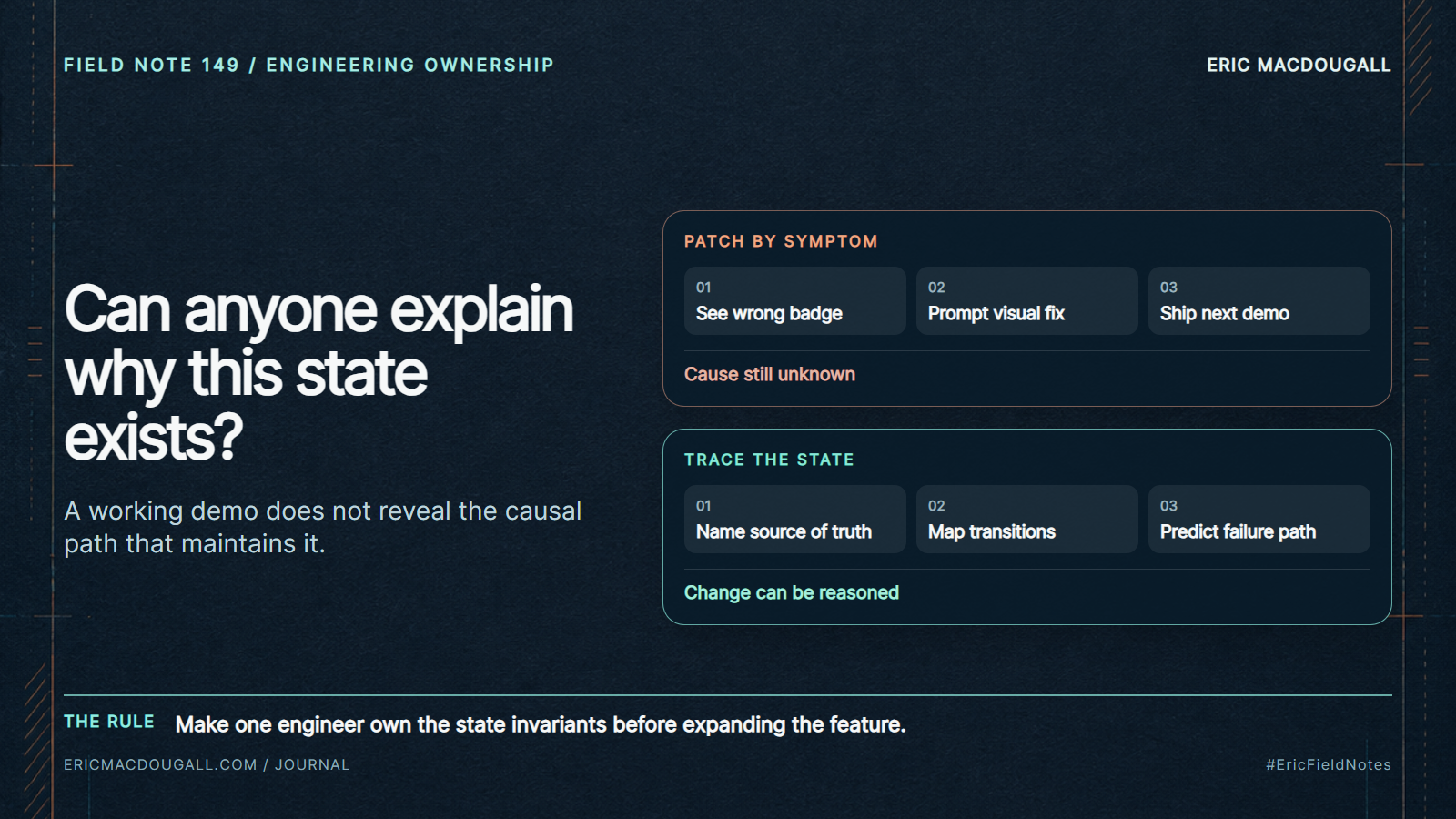Select the PATCH BY SYMPTOM panel heading
The height and width of the screenshot is (819, 1456).
point(781,241)
